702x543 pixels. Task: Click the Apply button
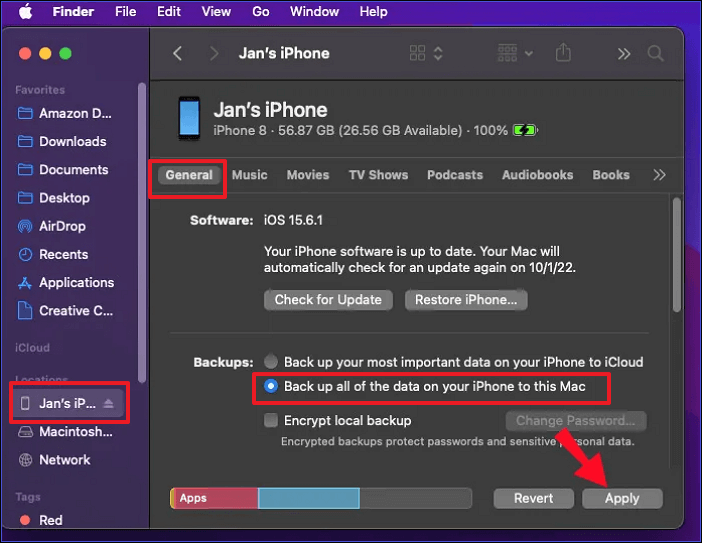pos(622,498)
